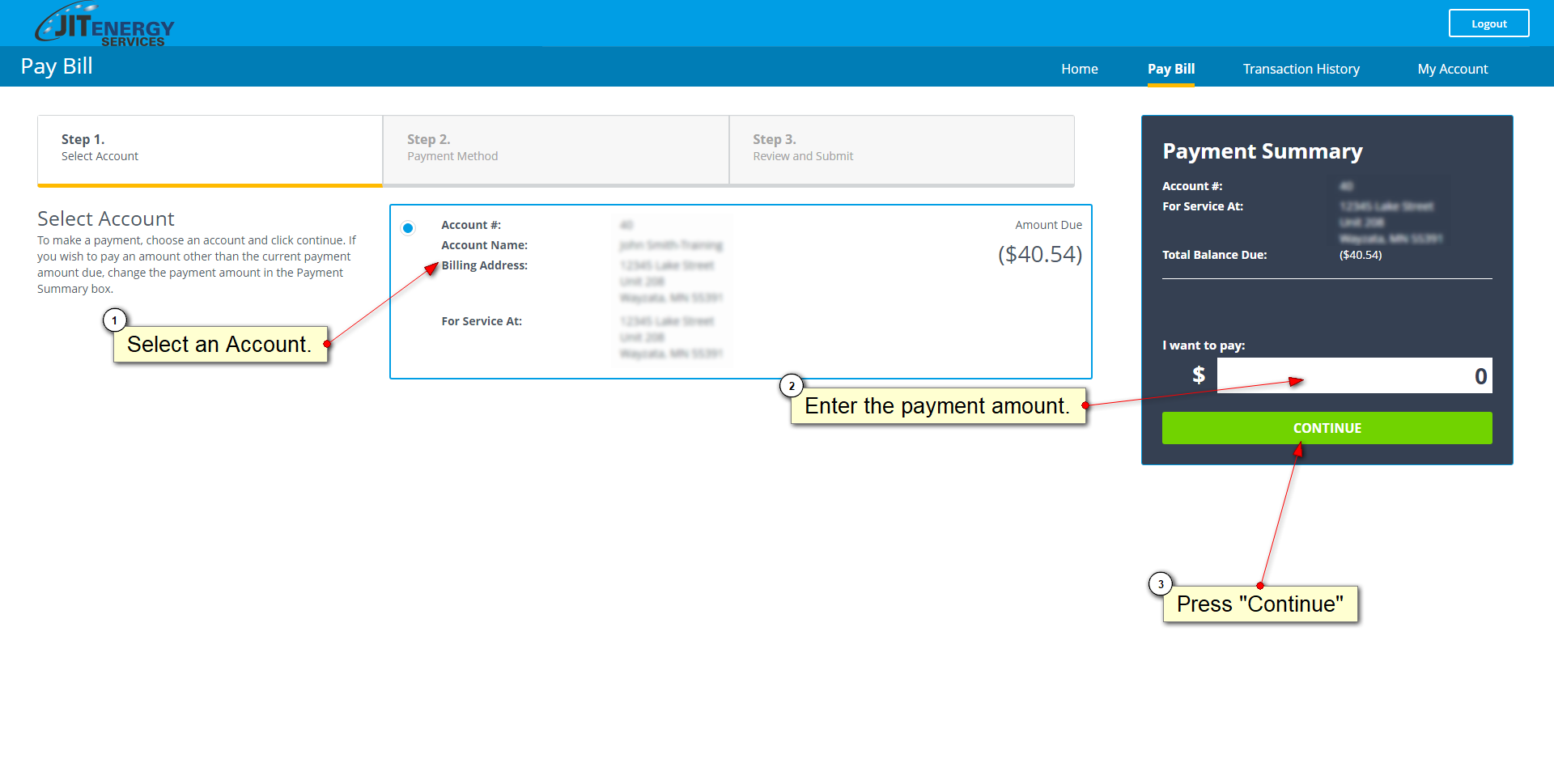The width and height of the screenshot is (1554, 784).
Task: Click the dollar sign beside payment field
Action: pyautogui.click(x=1199, y=375)
